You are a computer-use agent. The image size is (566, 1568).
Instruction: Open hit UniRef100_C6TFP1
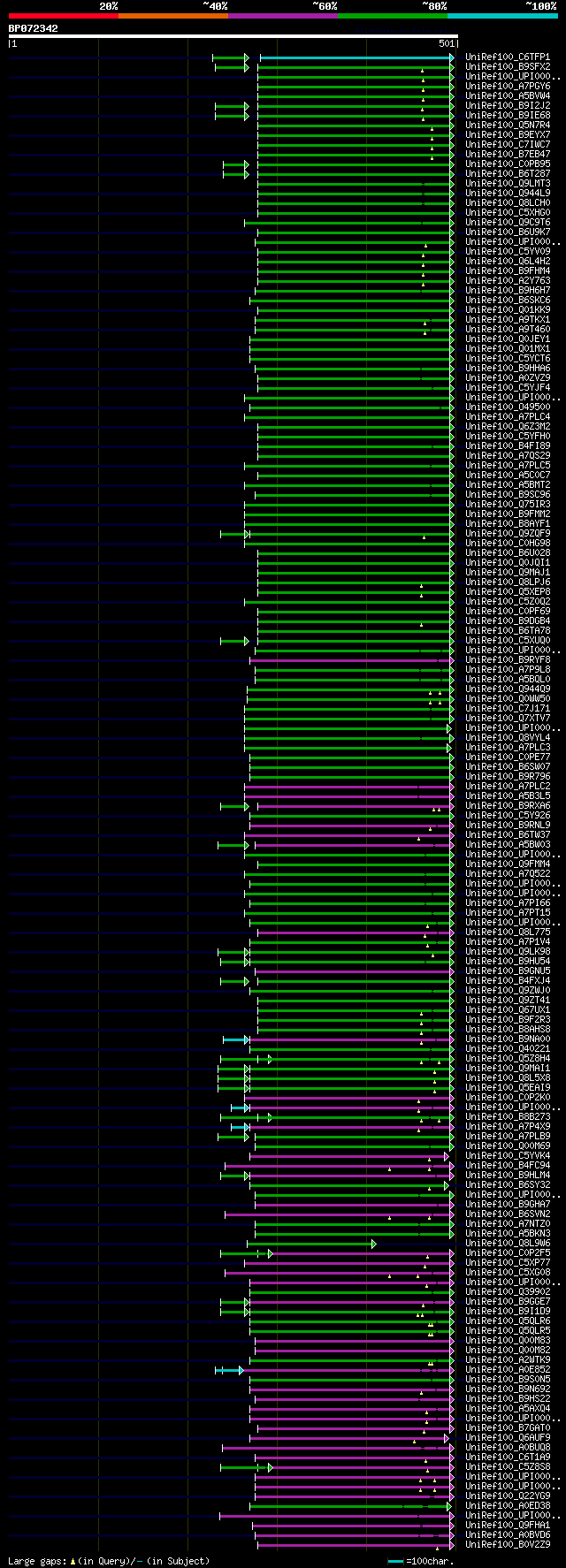point(508,57)
